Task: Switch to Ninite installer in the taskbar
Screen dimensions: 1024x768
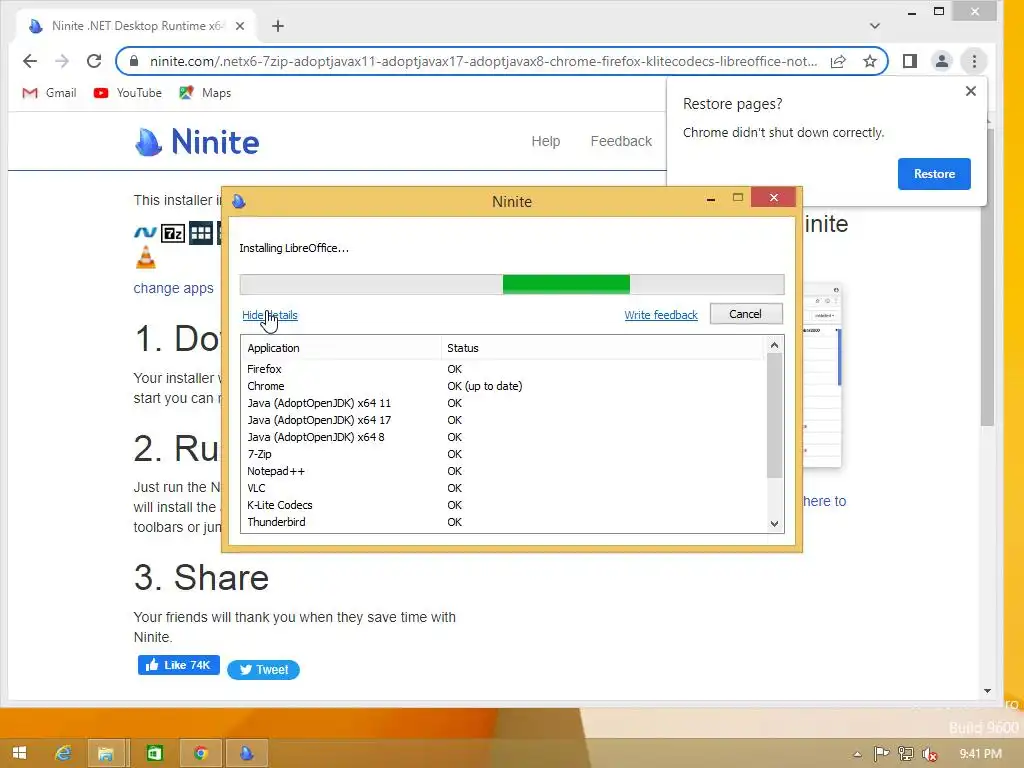Action: click(x=247, y=753)
